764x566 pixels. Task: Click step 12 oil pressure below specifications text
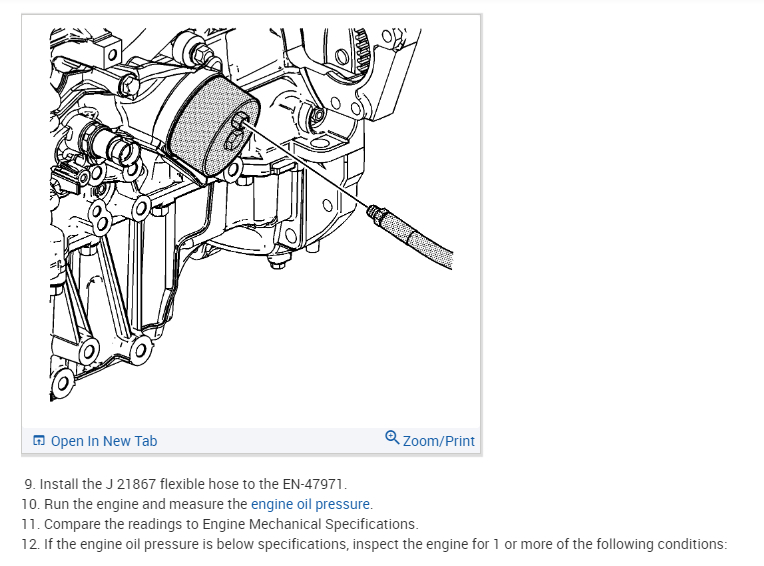pyautogui.click(x=374, y=544)
